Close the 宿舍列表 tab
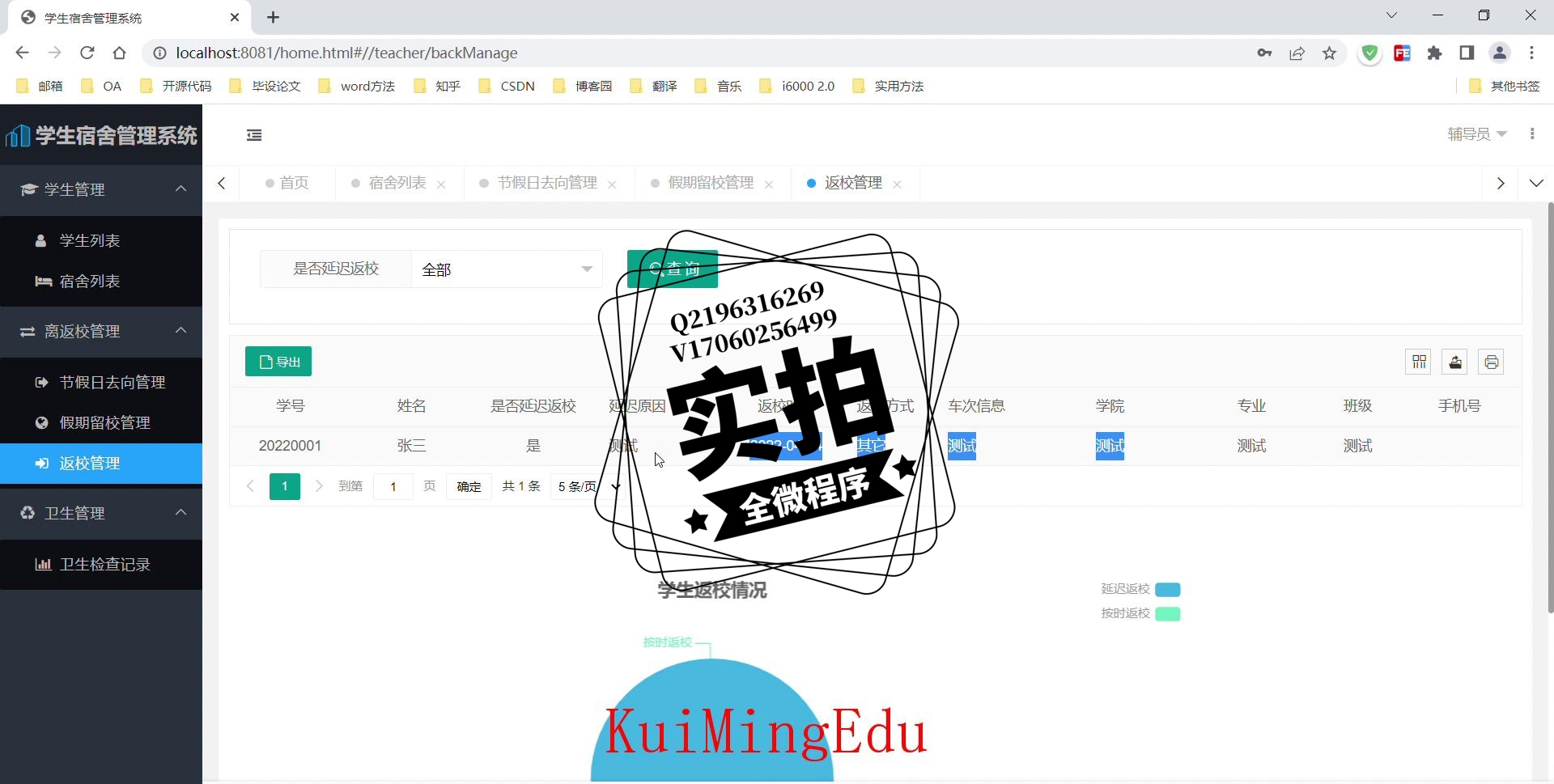The height and width of the screenshot is (784, 1554). [x=441, y=184]
